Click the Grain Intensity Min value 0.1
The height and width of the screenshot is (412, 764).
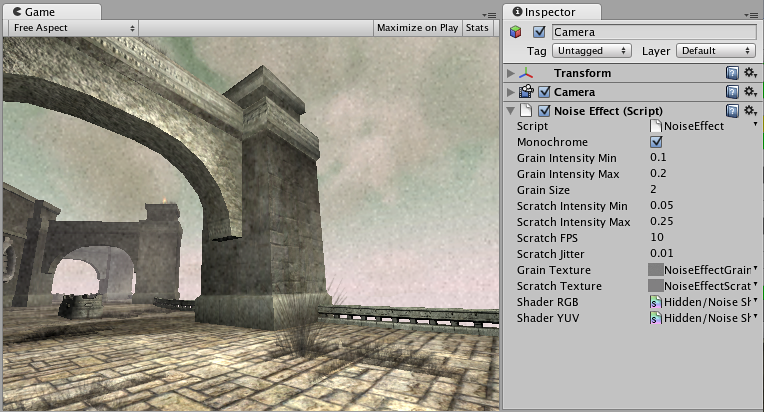point(658,157)
